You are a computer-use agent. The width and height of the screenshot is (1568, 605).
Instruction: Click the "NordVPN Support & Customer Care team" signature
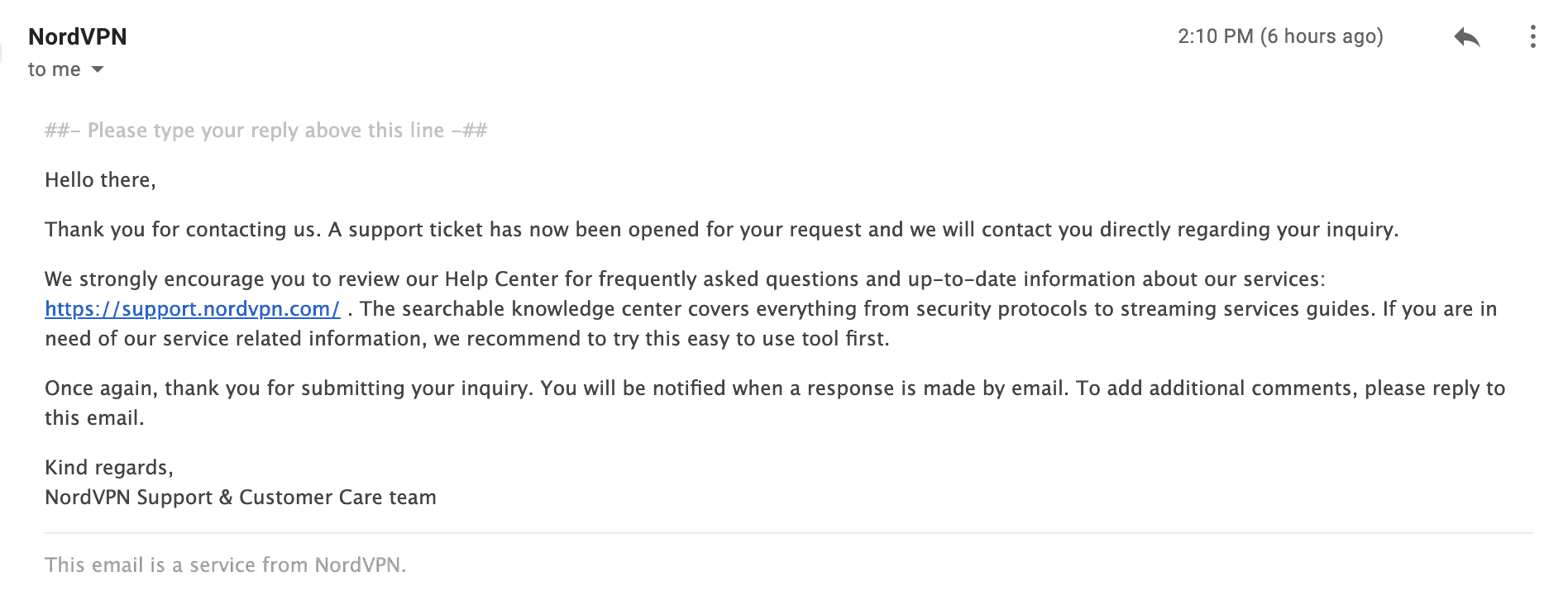click(241, 498)
